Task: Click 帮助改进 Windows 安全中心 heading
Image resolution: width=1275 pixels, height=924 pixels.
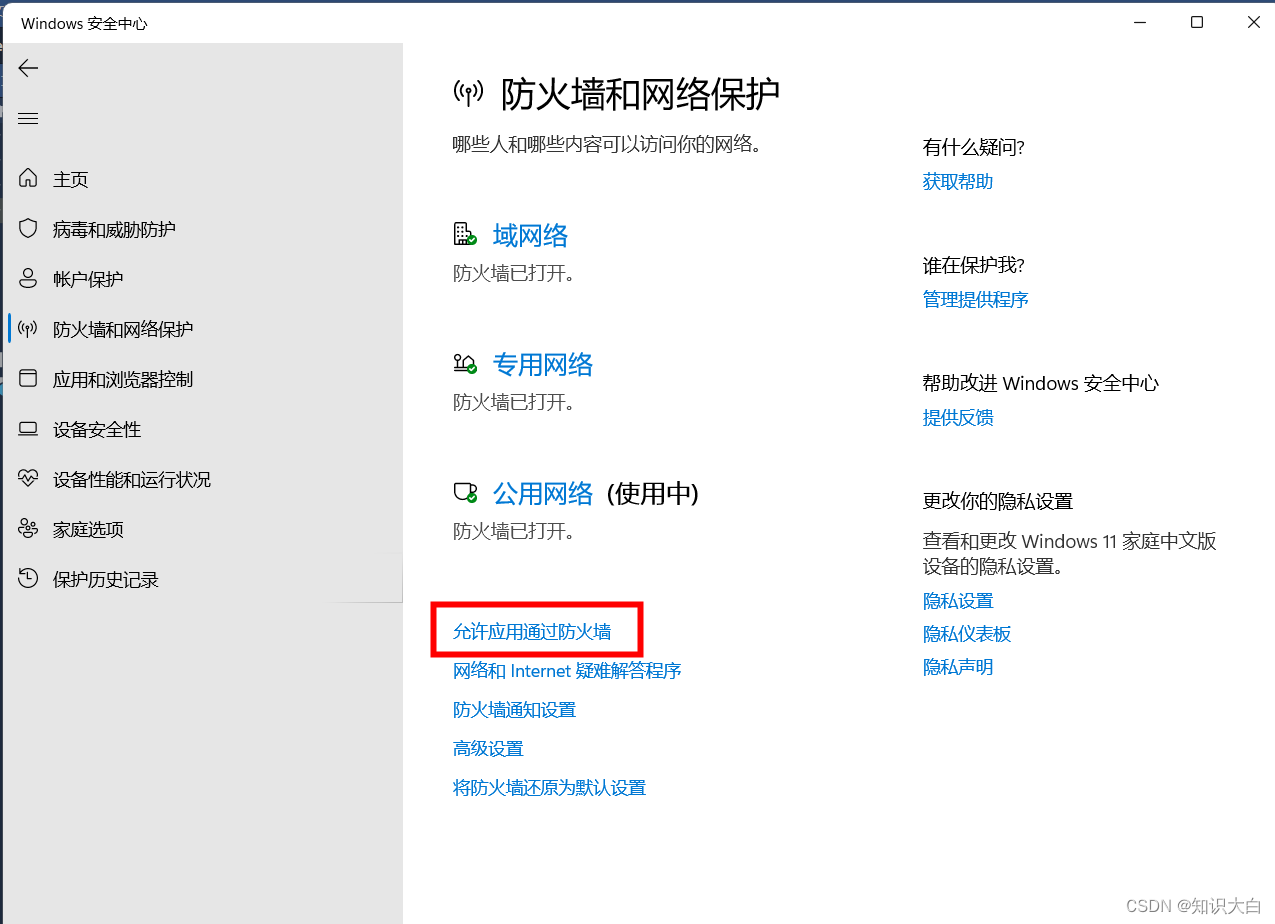Action: 1041,383
